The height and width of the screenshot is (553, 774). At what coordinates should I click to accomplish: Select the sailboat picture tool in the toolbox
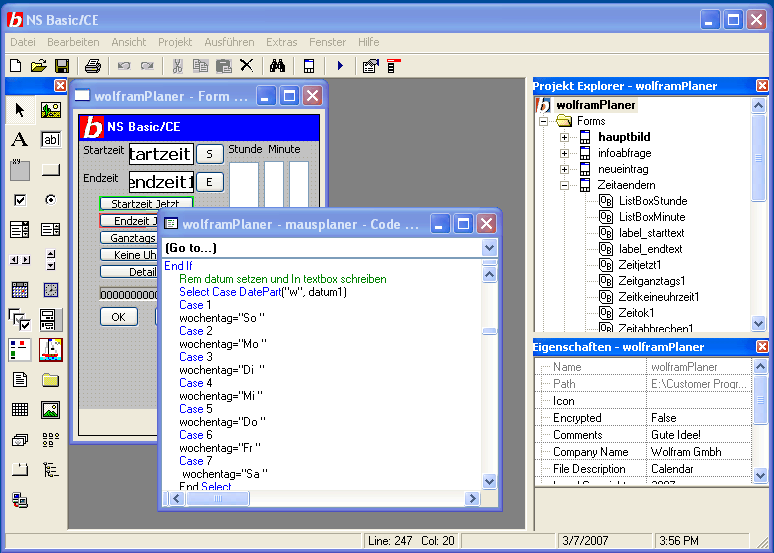pos(50,350)
